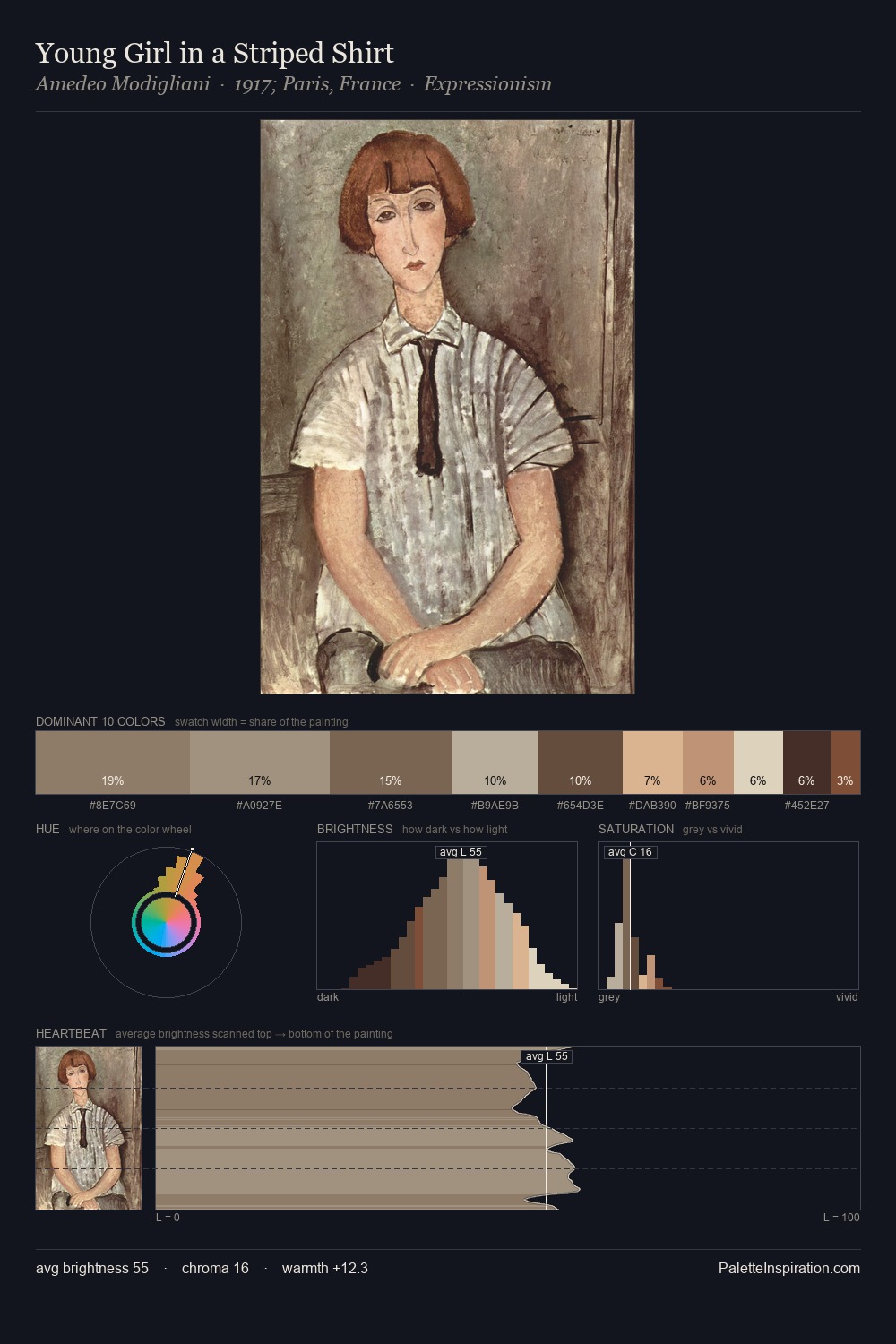Click 'warmth +12.3' in the footer
Image resolution: width=896 pixels, height=1344 pixels.
pos(325,1268)
